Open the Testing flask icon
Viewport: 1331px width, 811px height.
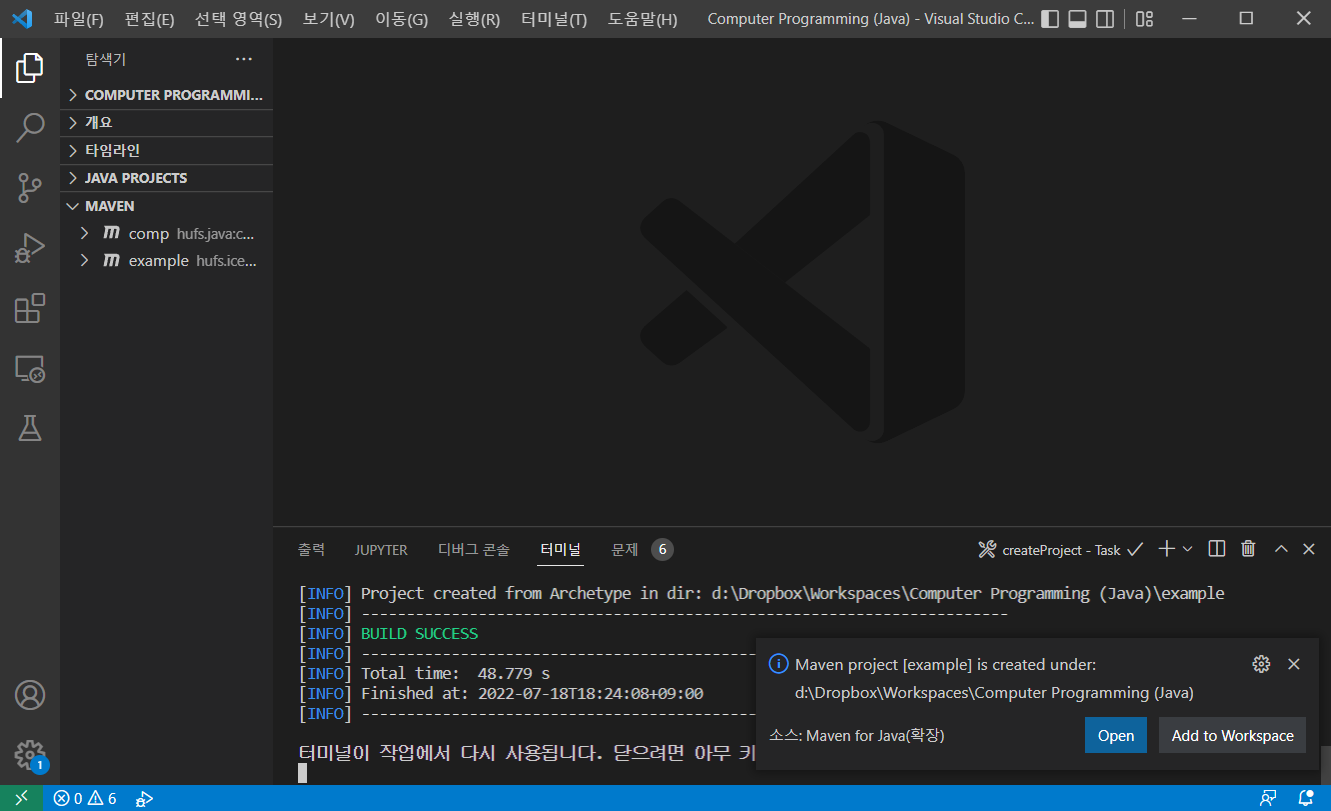tap(30, 428)
